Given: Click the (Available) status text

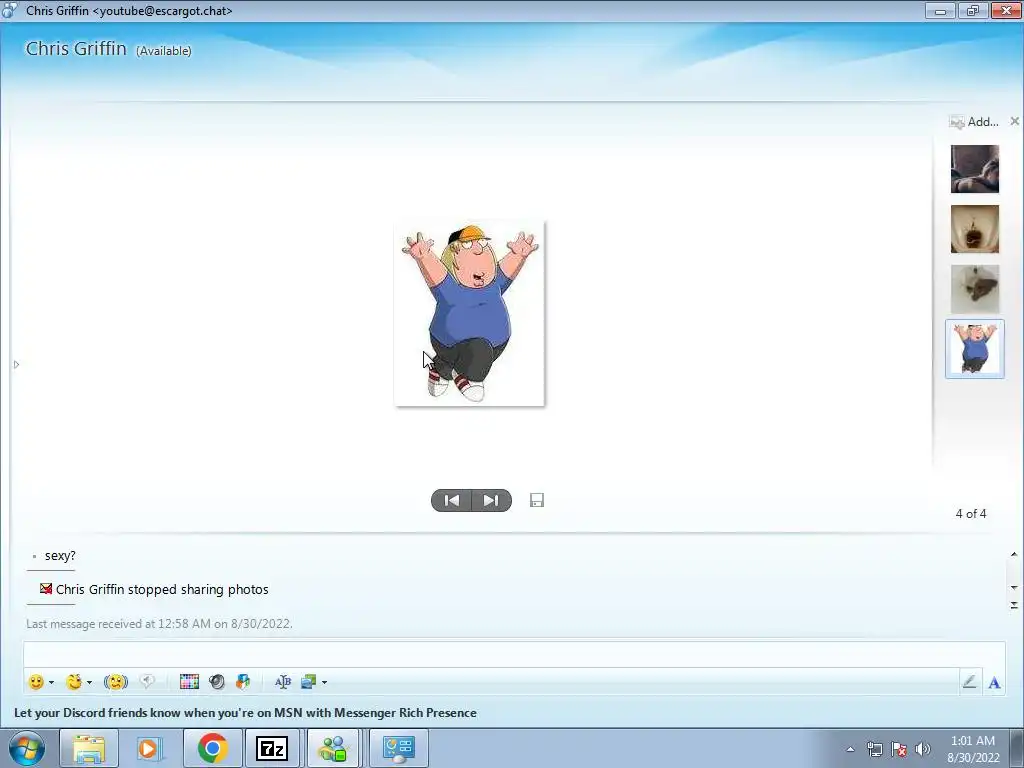Looking at the screenshot, I should pyautogui.click(x=163, y=51).
